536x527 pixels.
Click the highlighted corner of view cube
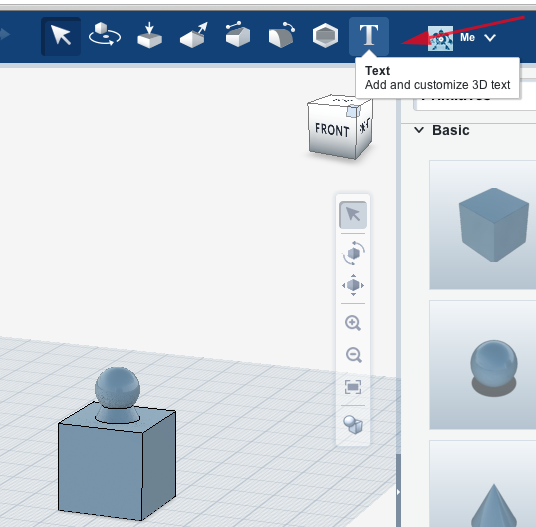[x=353, y=111]
